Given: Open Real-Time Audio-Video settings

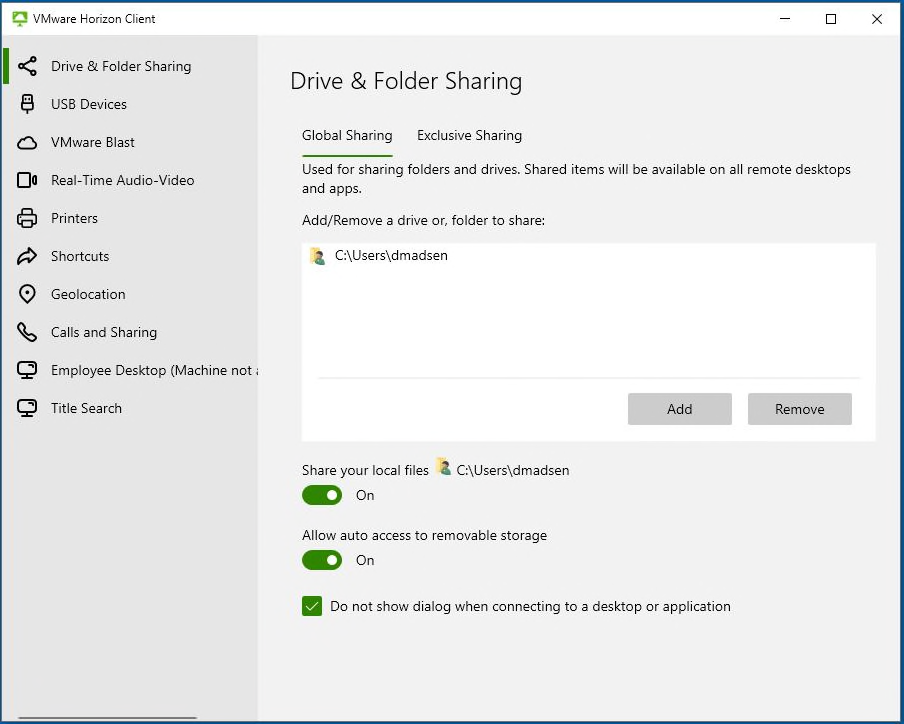Looking at the screenshot, I should coord(130,180).
